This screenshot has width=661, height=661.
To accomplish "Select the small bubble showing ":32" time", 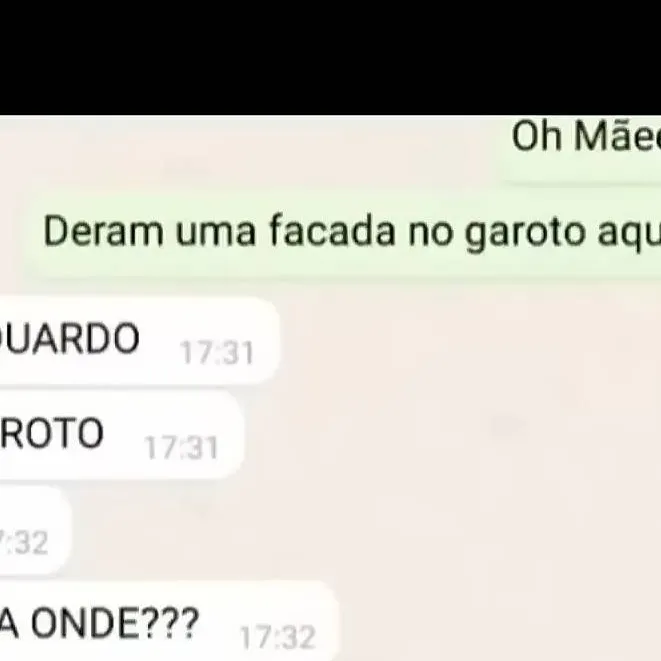I will [35, 530].
